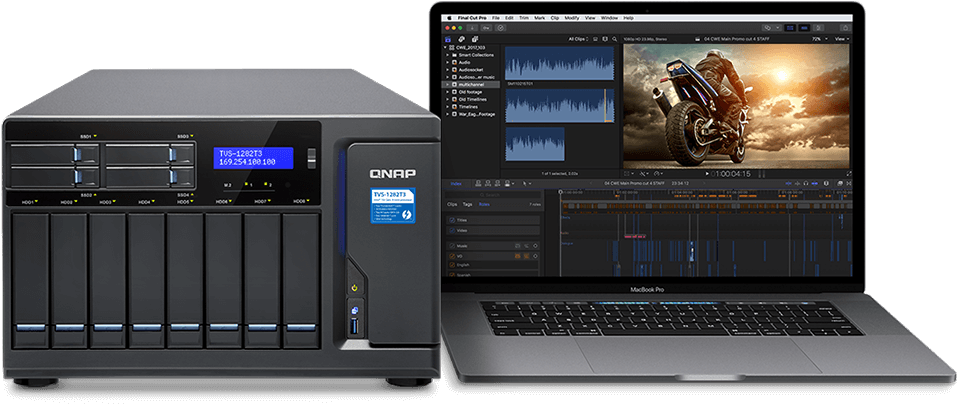Toggle the inspector panel button

[x=818, y=28]
